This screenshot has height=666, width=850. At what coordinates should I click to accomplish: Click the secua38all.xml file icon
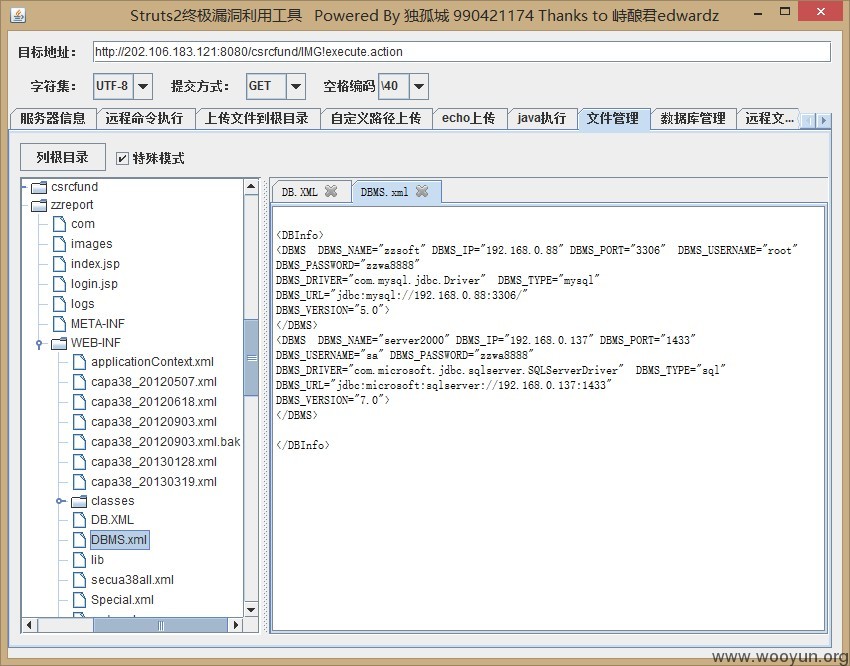79,580
